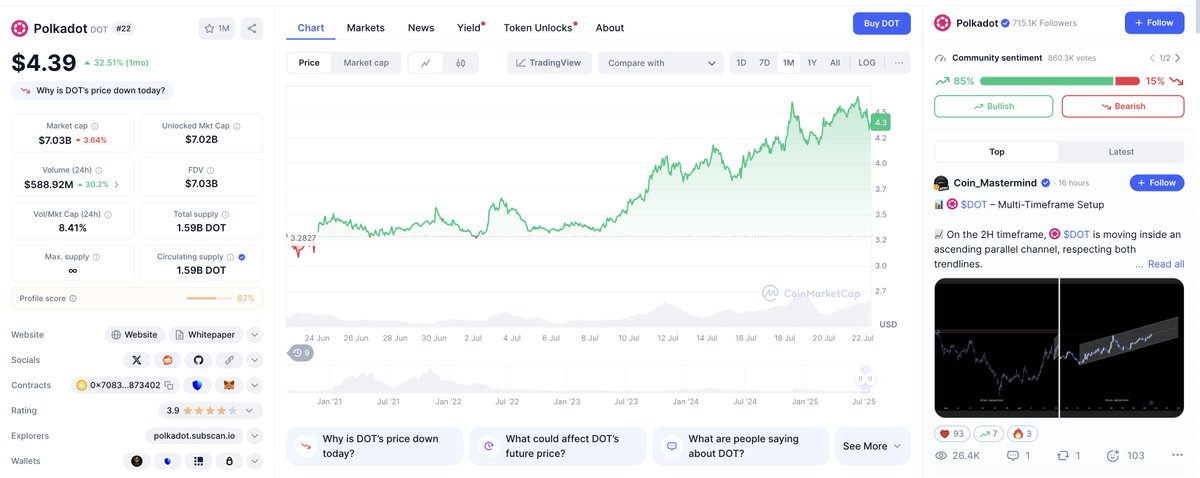Click the fire reaction with 3
The image size is (1200, 478).
(1023, 433)
